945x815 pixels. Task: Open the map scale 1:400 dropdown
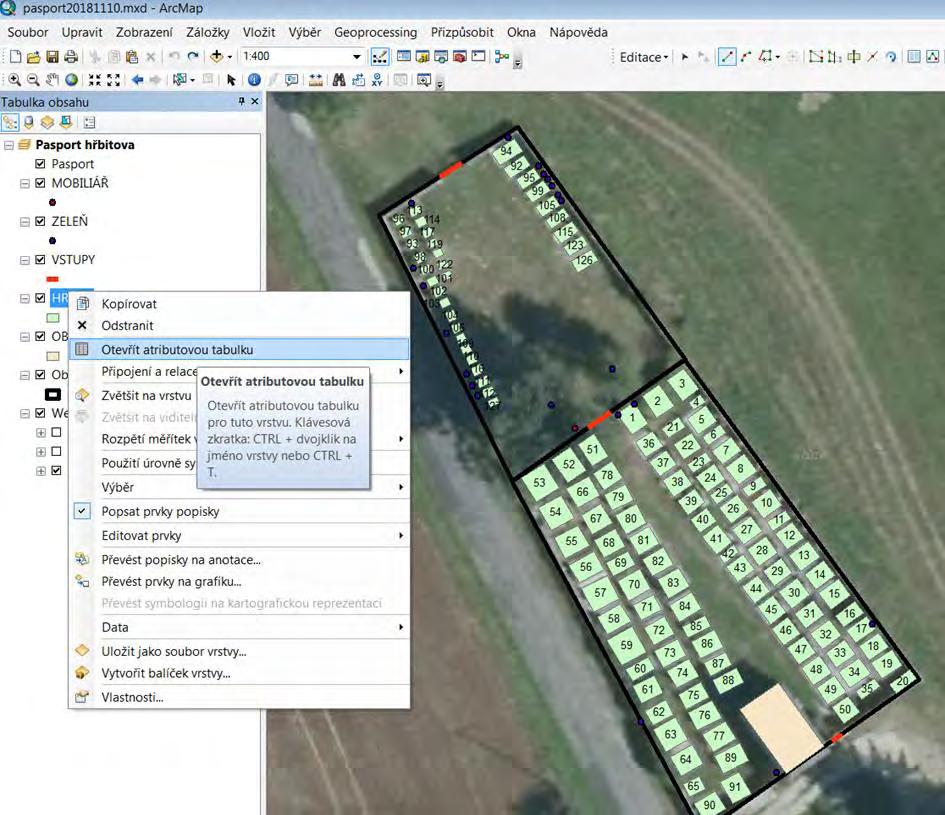coord(357,57)
